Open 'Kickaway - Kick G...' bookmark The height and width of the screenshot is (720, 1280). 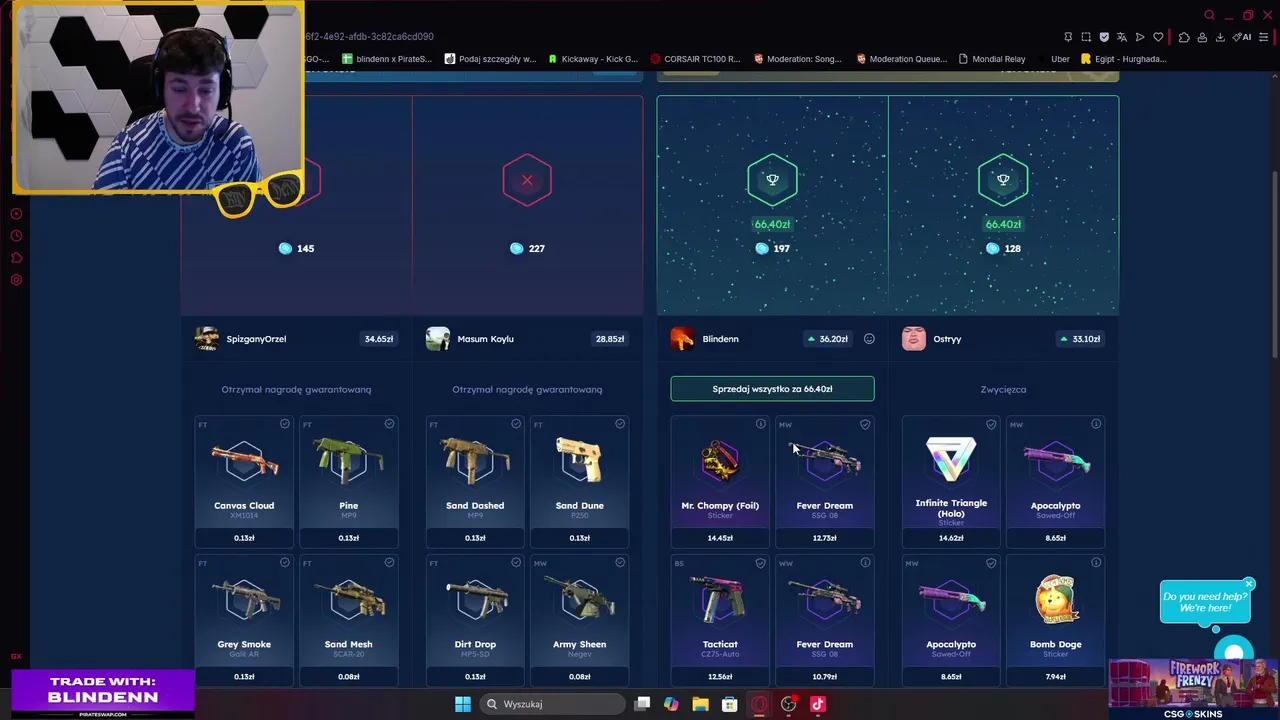click(593, 59)
